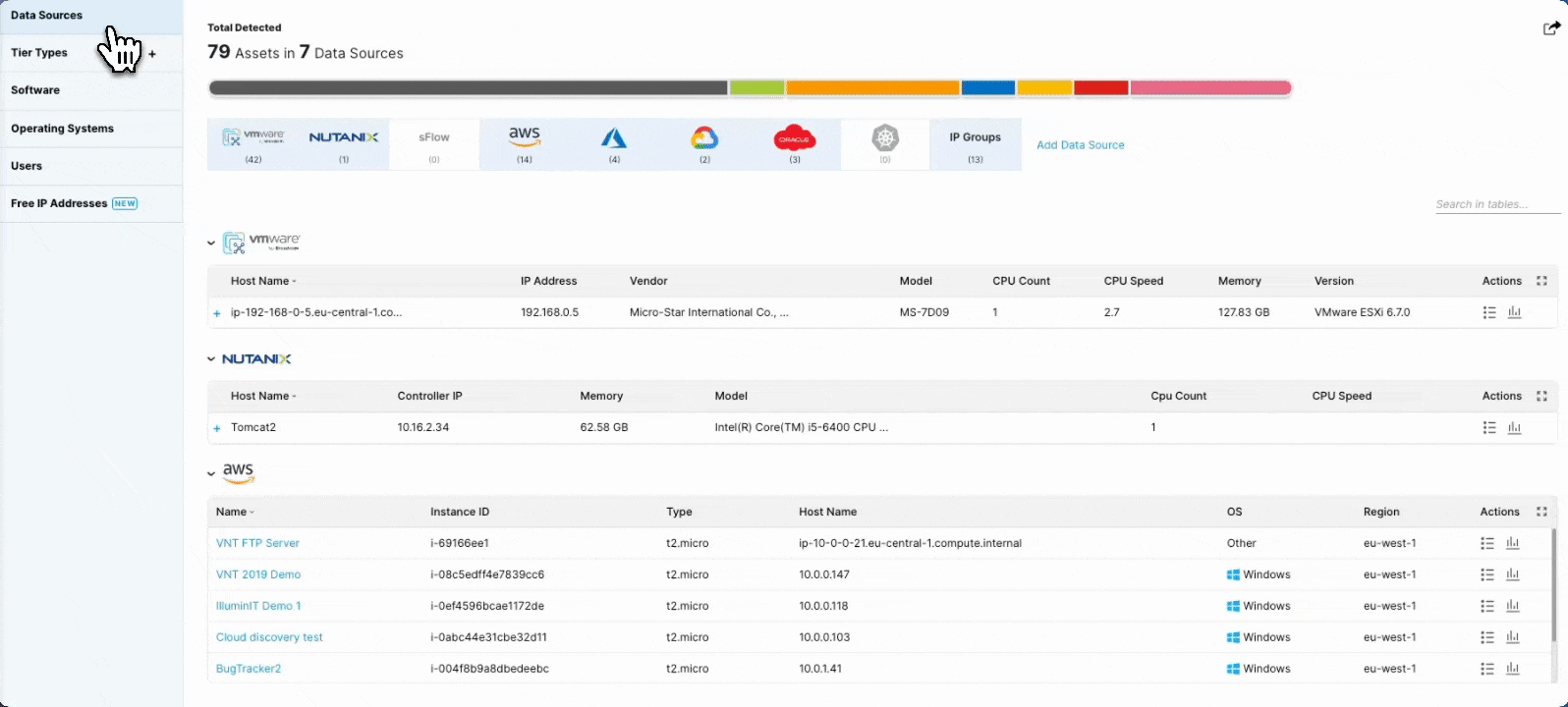
Task: Select the AWS data source tile
Action: point(525,144)
